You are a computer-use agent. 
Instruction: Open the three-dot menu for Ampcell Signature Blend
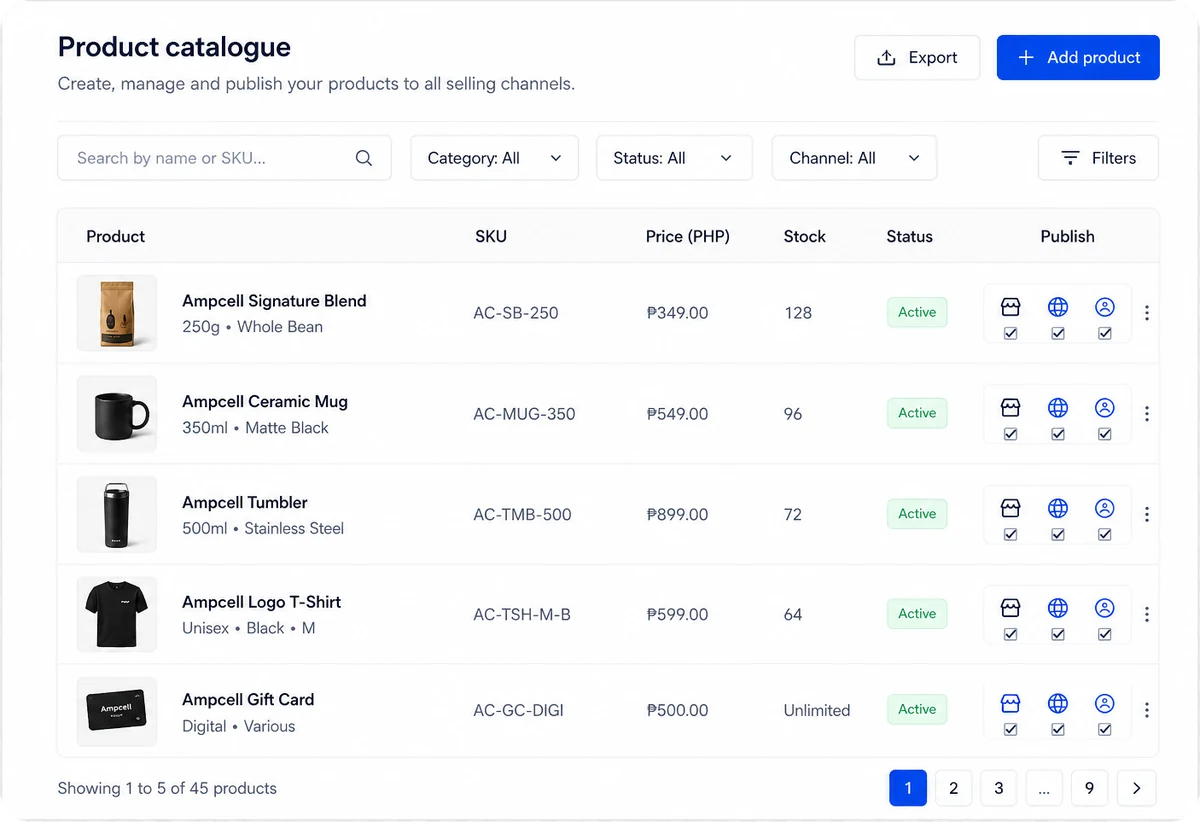click(x=1147, y=313)
